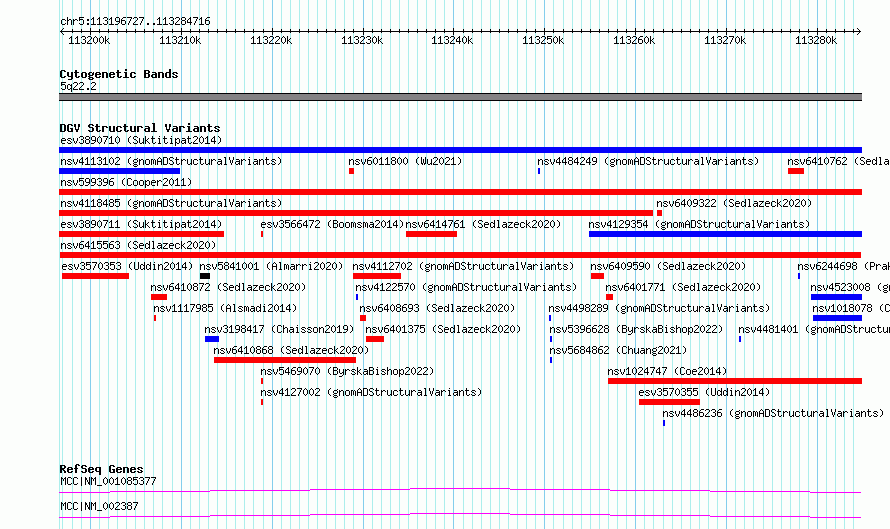Open nsv6410872 (Sedlazeck2020) label
The width and height of the screenshot is (890, 529).
pos(228,287)
